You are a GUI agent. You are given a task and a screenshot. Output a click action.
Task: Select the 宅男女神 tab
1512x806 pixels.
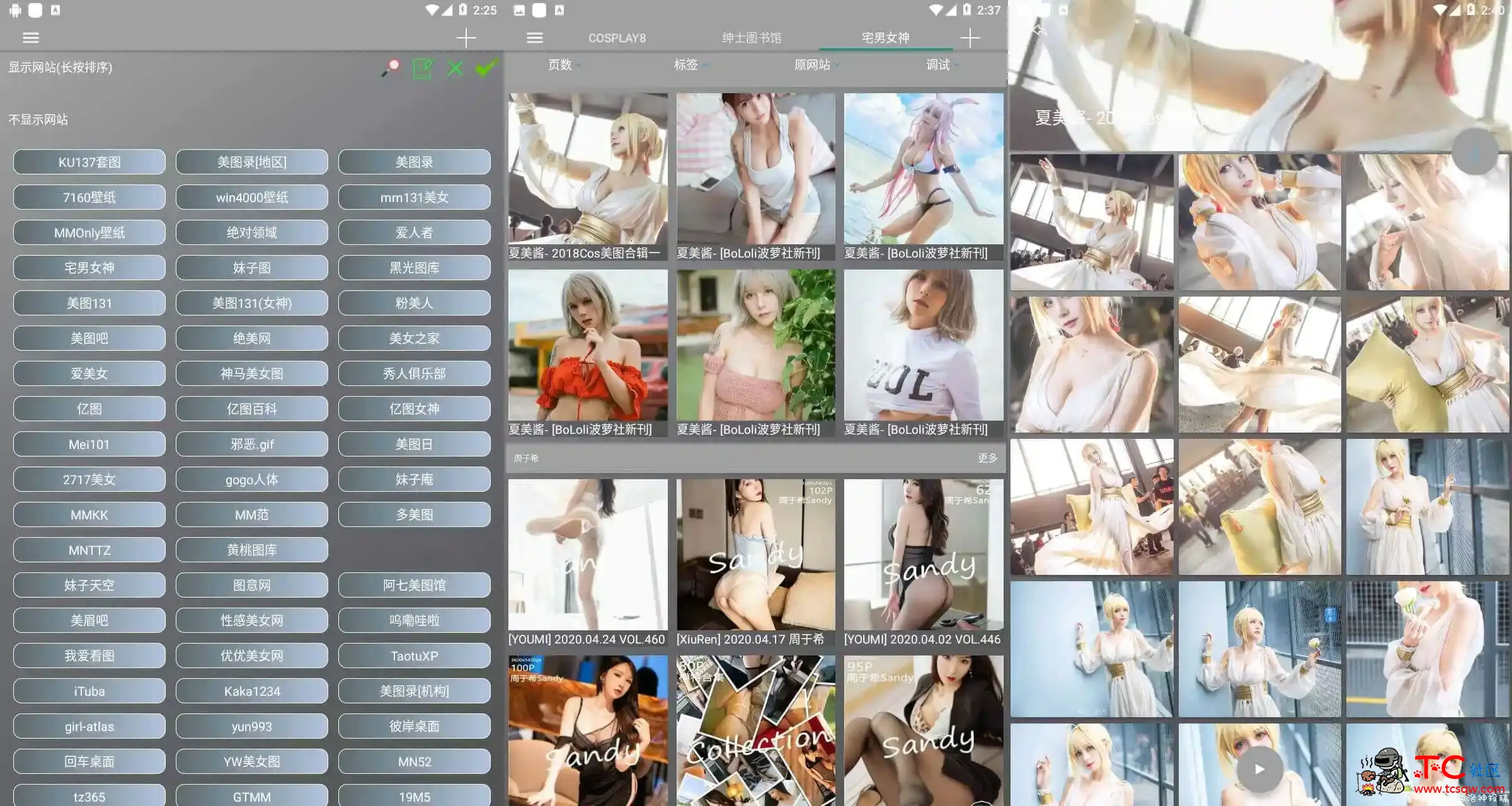coord(884,38)
